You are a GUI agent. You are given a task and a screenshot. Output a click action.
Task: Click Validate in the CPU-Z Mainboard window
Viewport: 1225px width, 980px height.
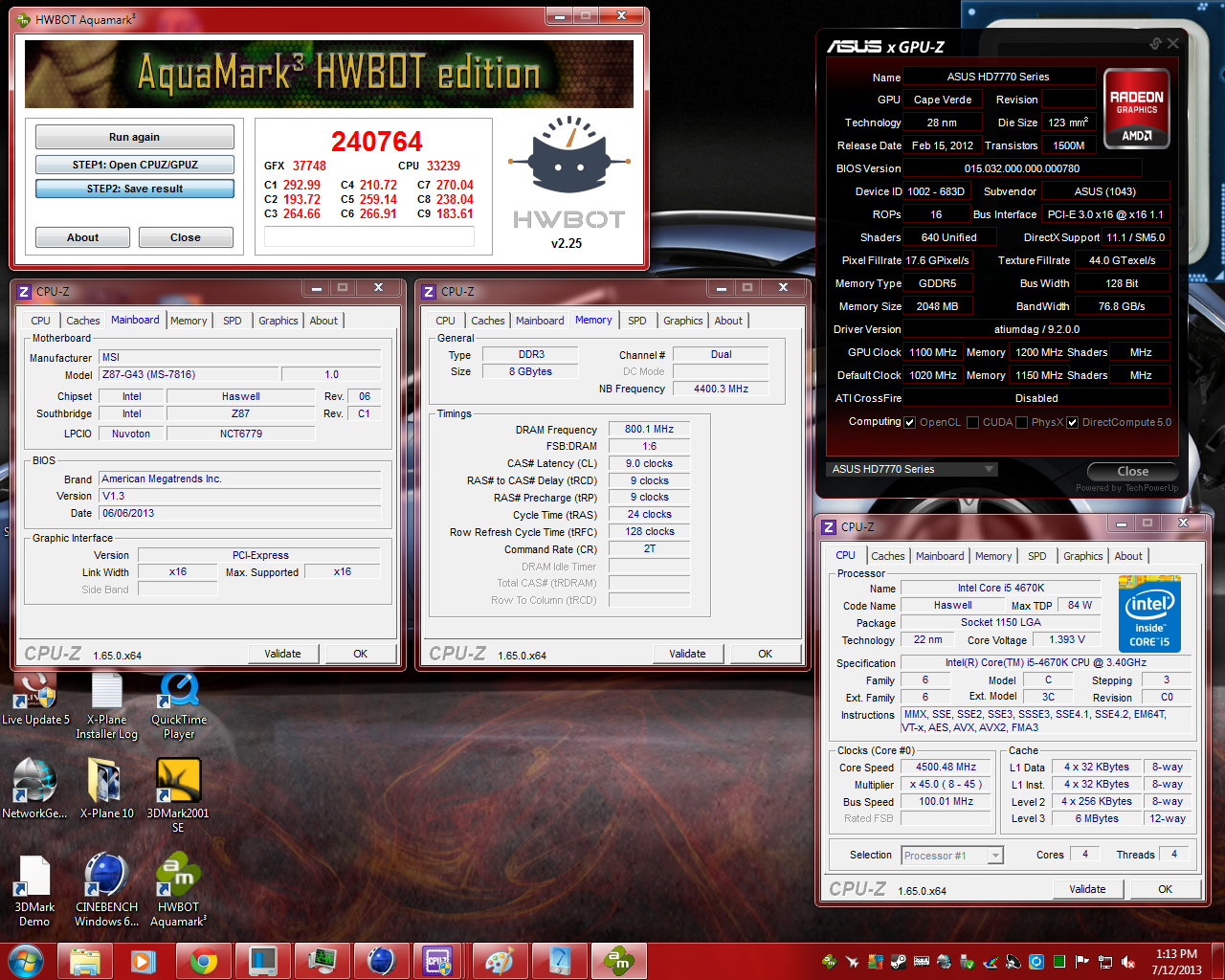point(282,654)
